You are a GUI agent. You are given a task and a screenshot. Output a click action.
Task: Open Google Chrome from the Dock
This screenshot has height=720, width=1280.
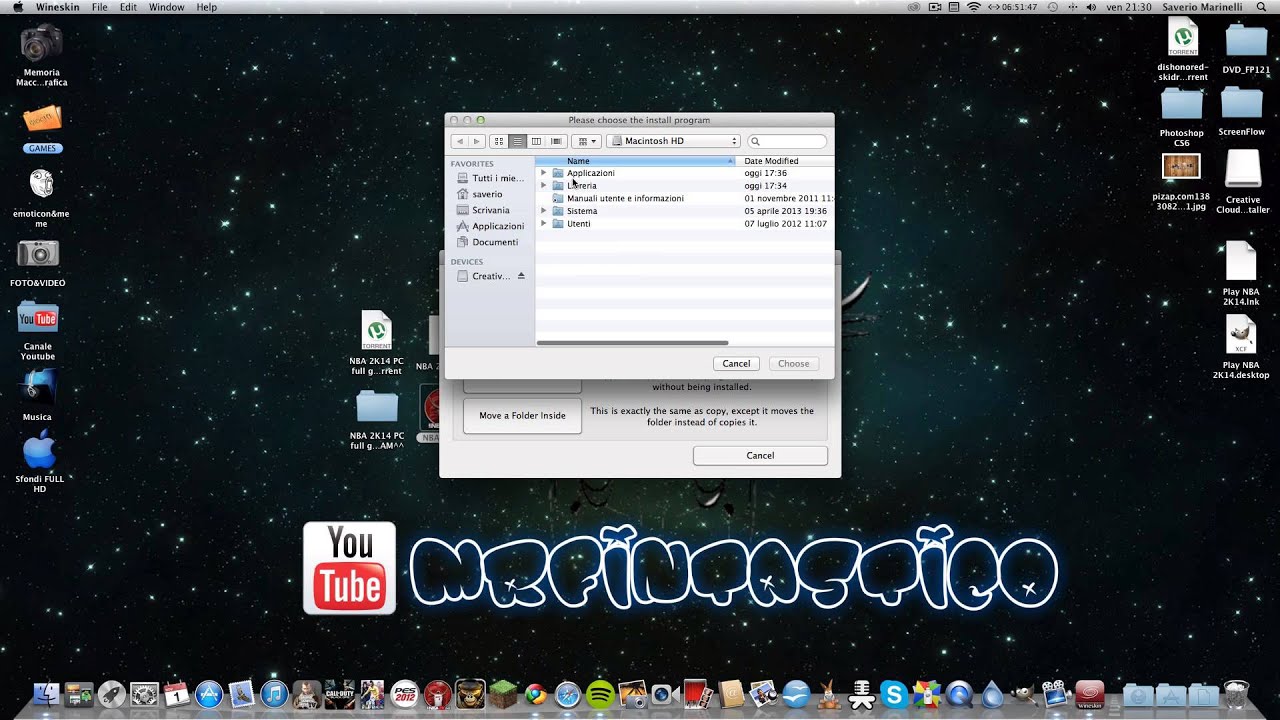click(x=536, y=694)
